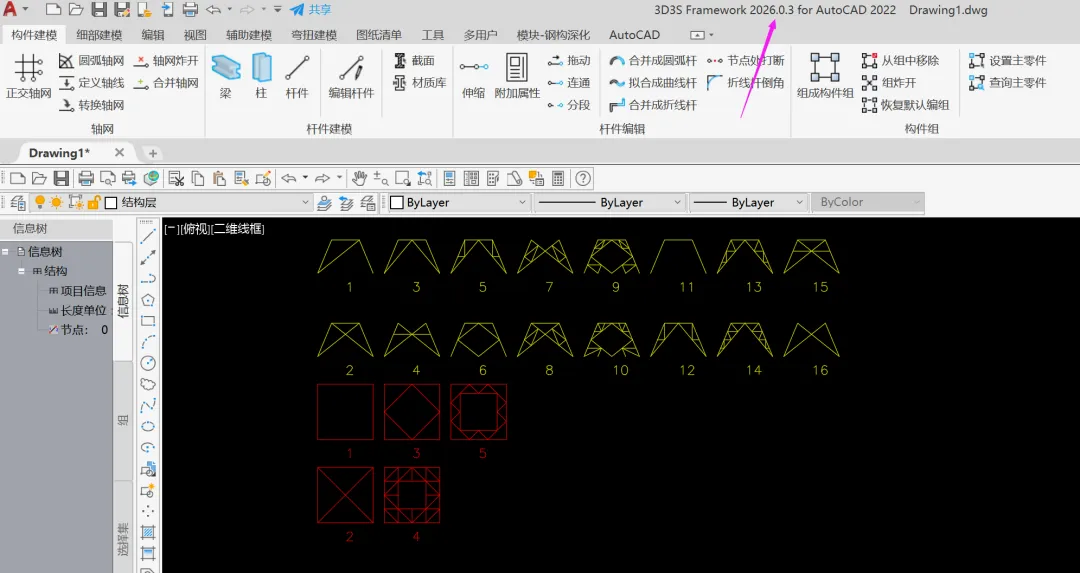The image size is (1080, 573).
Task: Click 组炸开 explode group
Action: 889,83
